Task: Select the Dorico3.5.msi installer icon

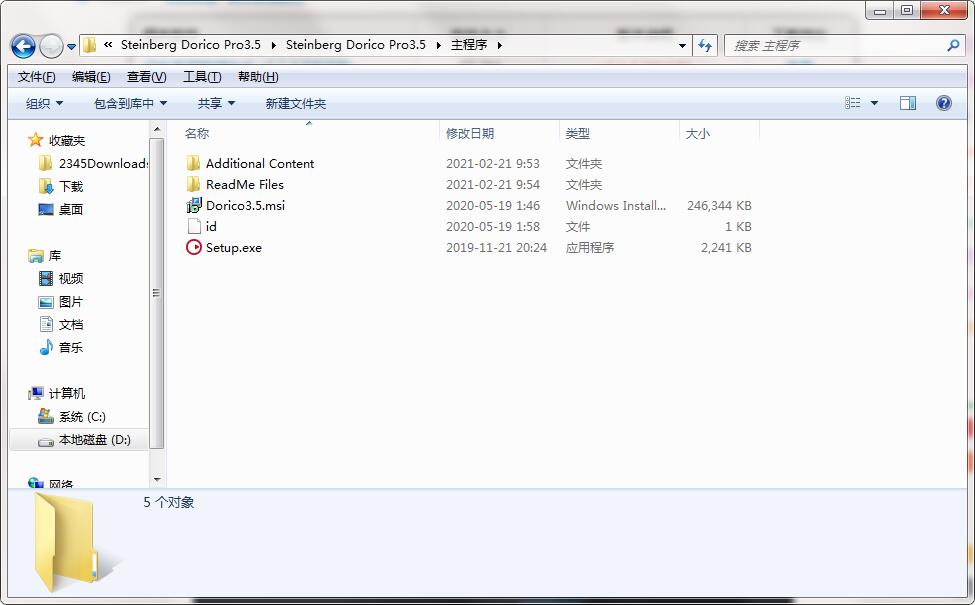Action: point(193,205)
